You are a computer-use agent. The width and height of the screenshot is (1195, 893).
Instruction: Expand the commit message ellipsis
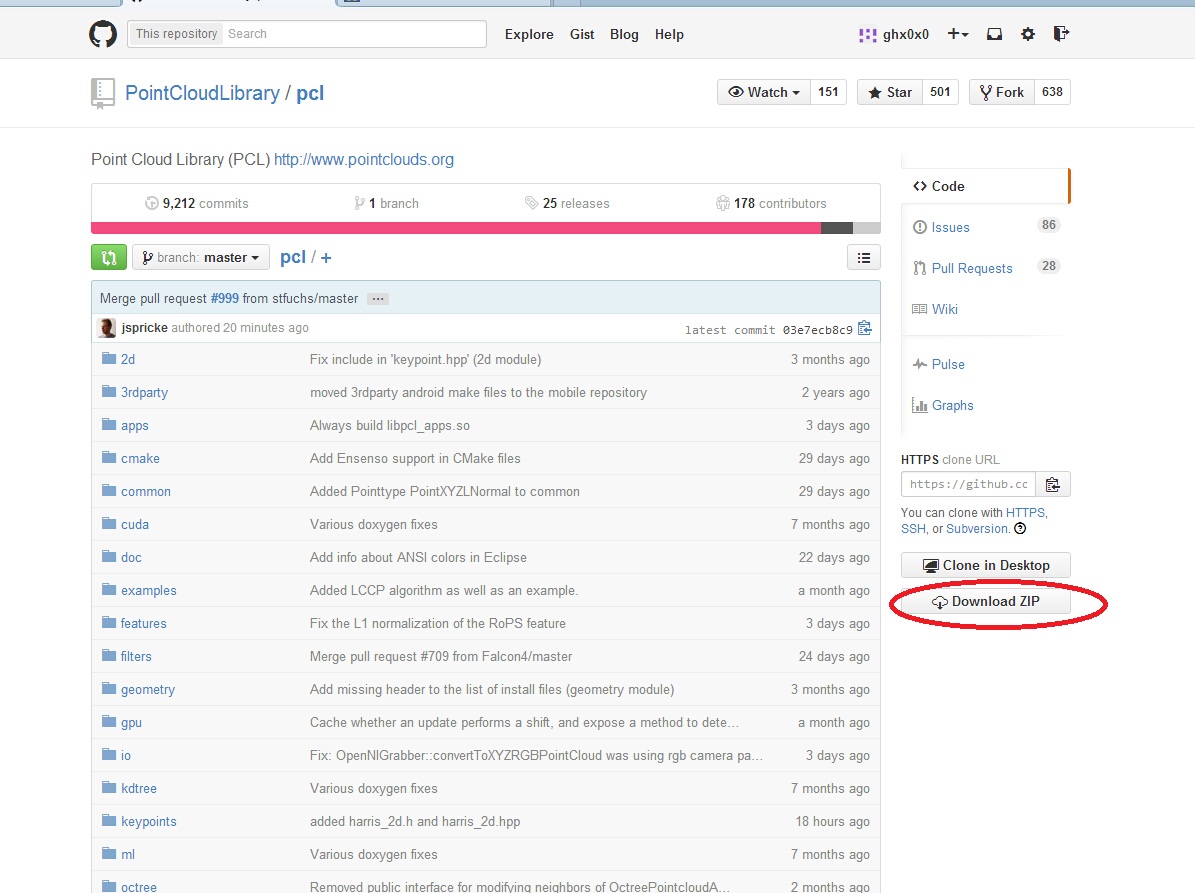pos(378,299)
